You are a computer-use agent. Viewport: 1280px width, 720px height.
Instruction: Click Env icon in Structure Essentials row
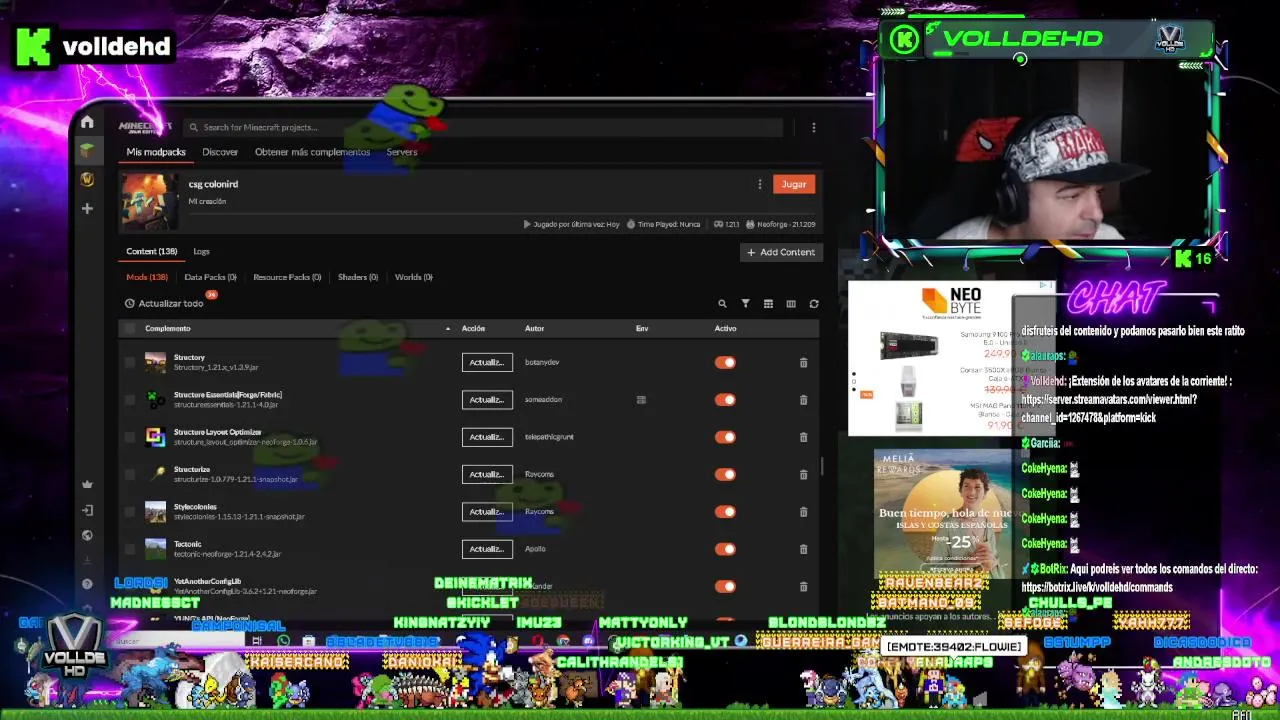tap(641, 400)
